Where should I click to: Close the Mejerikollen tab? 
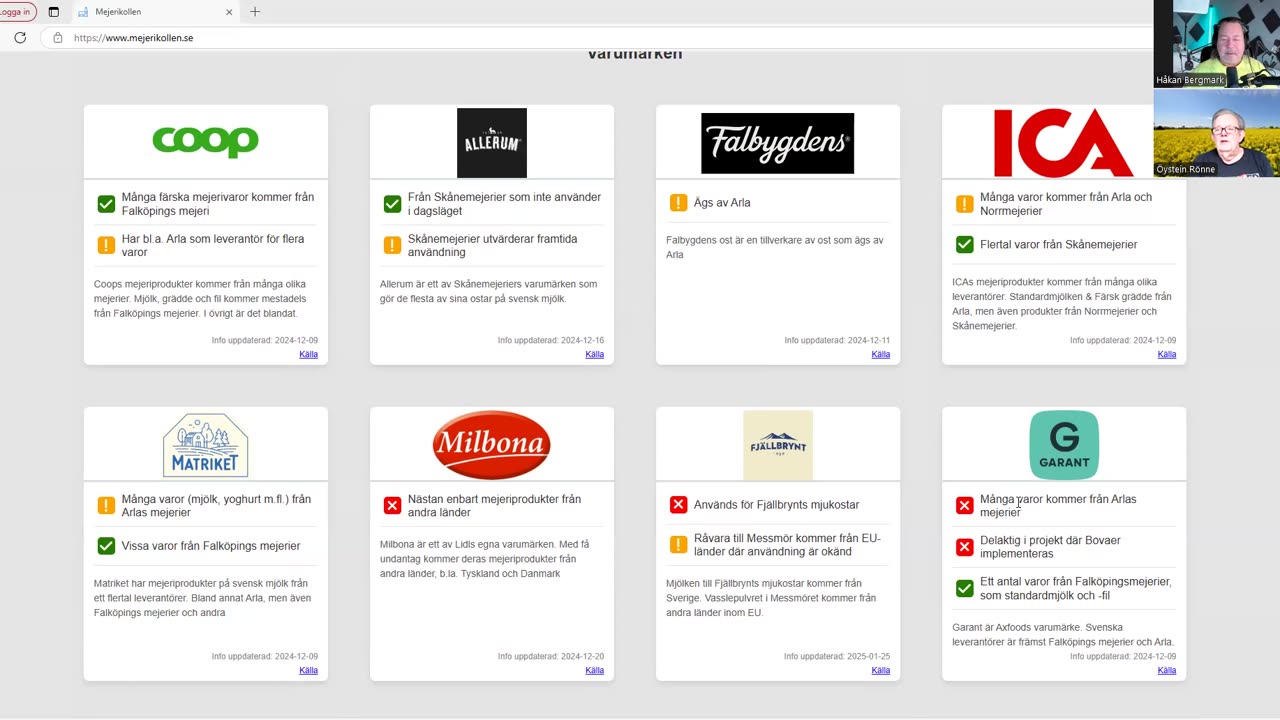[x=229, y=12]
